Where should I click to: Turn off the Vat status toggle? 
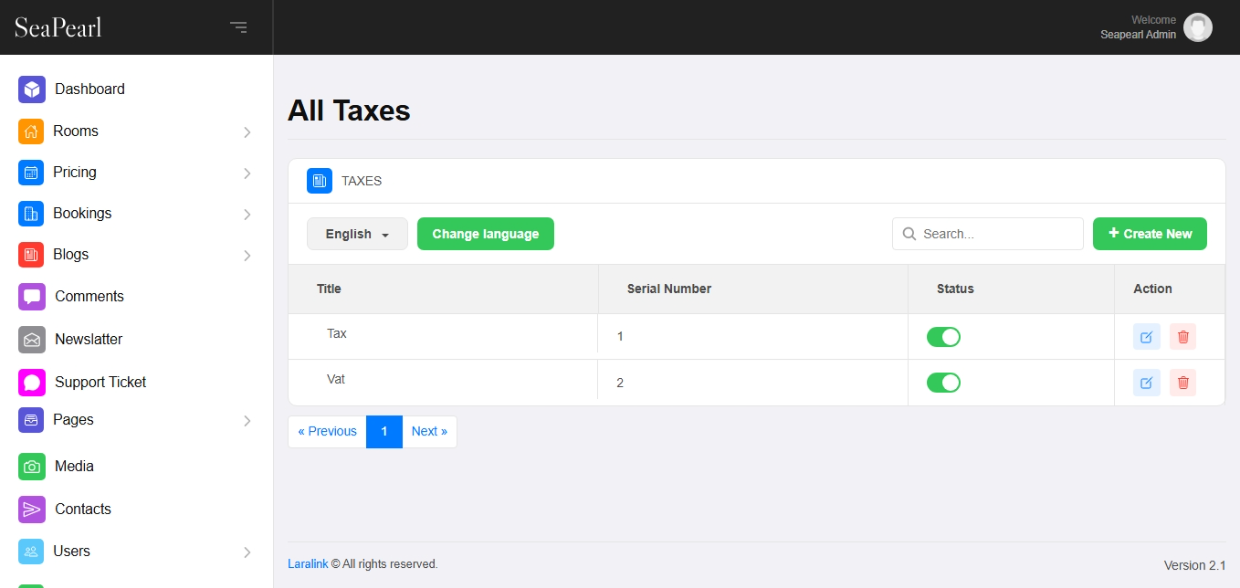[x=943, y=382]
